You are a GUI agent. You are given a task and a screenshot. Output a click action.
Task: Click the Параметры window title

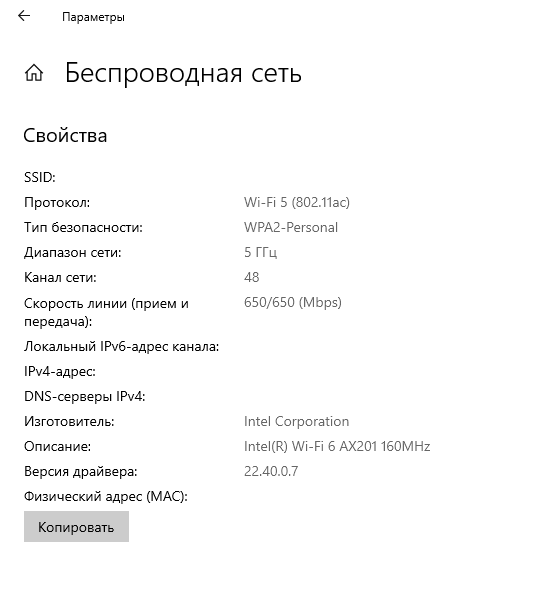point(93,17)
